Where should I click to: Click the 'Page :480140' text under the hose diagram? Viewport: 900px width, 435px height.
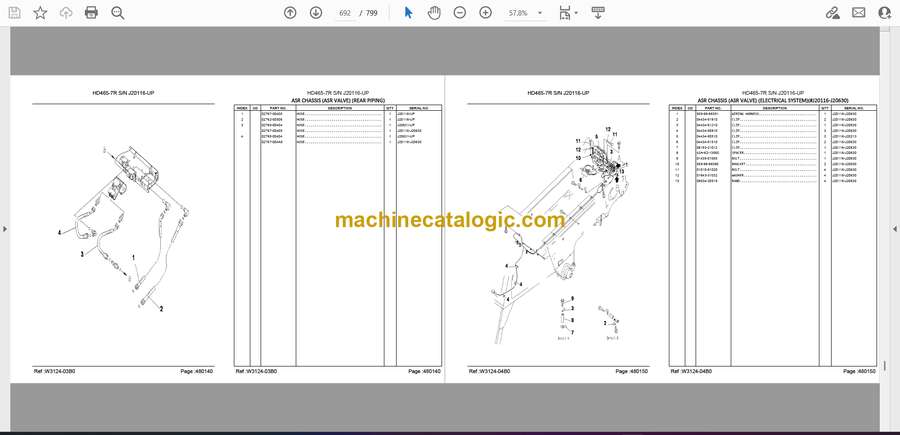(196, 372)
